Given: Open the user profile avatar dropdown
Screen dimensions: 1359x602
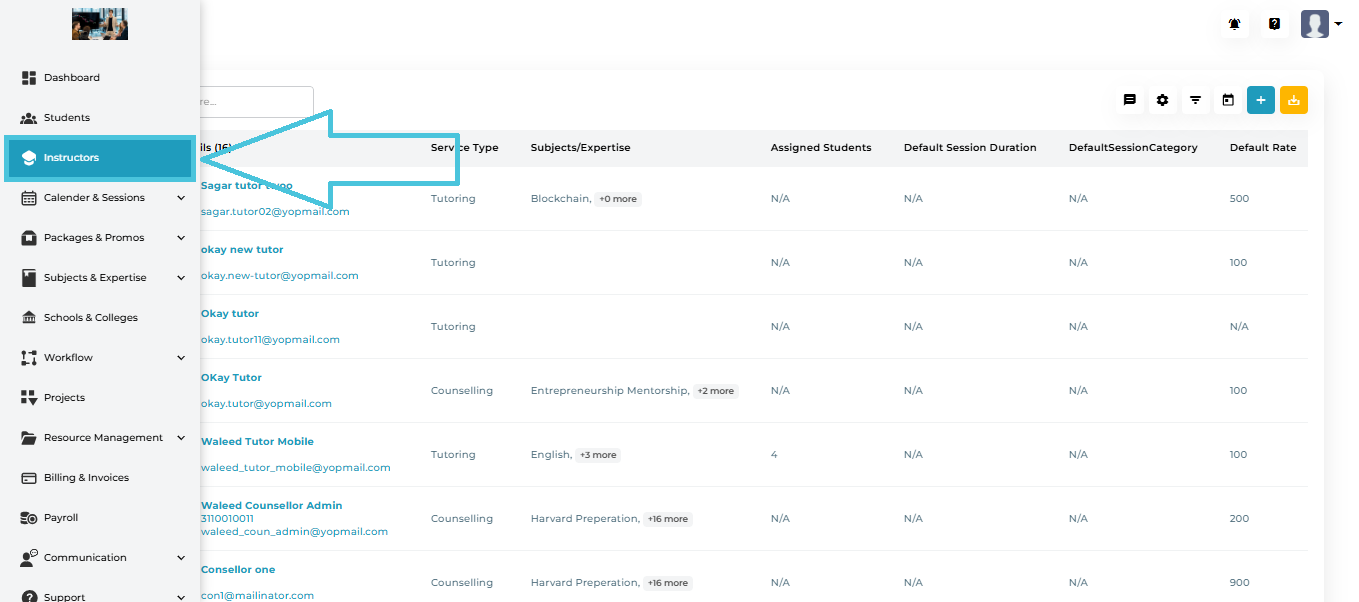Looking at the screenshot, I should coord(1320,24).
